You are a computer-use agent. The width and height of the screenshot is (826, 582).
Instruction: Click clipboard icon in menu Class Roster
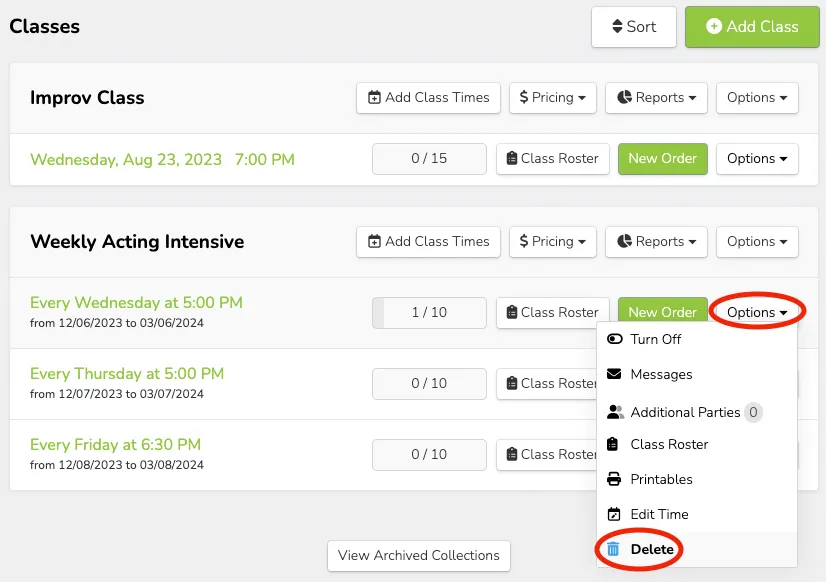pos(613,444)
